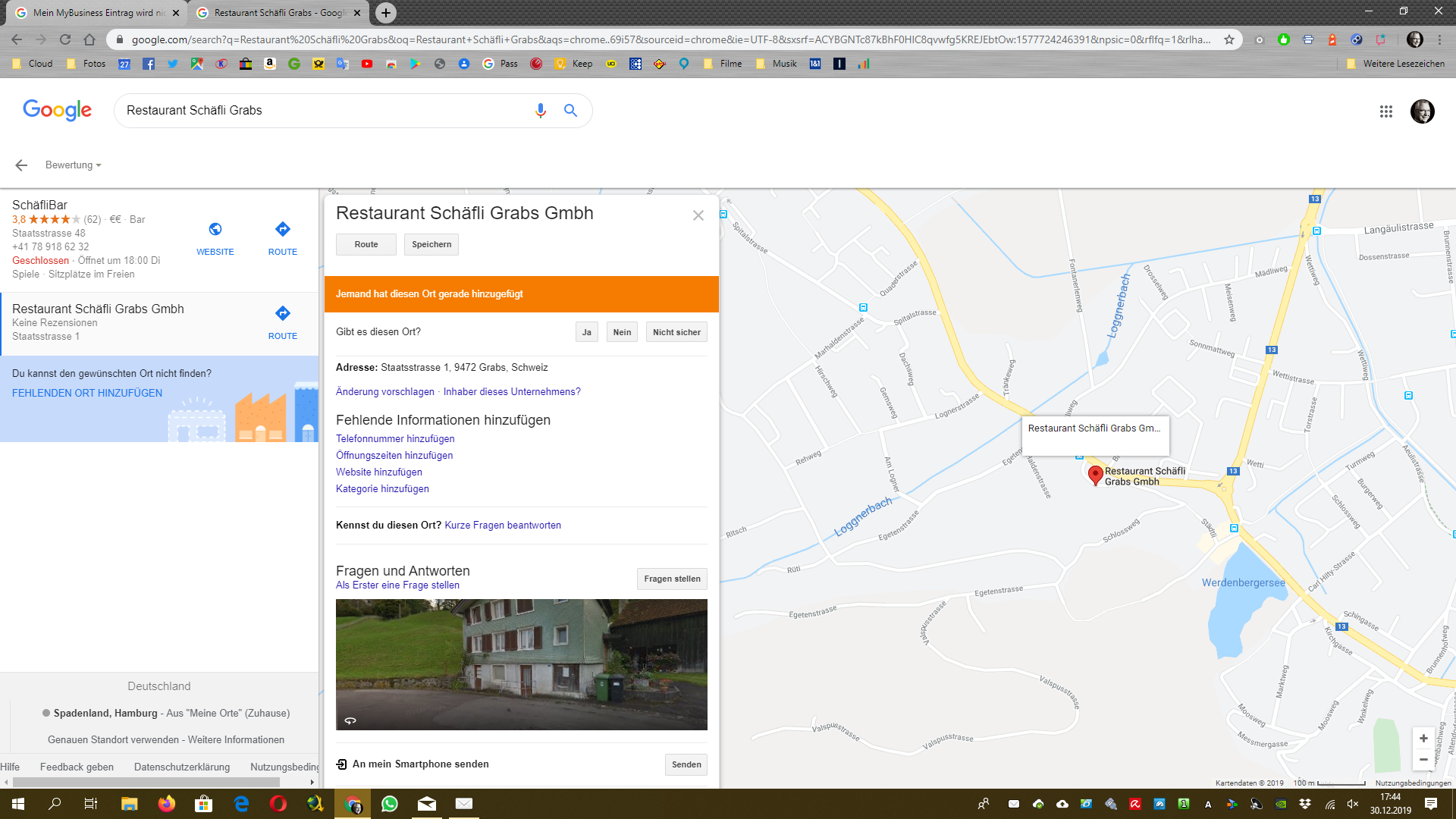Viewport: 1456px width, 819px height.
Task: Open Weitere Lesezeichen folder
Action: (x=1395, y=64)
